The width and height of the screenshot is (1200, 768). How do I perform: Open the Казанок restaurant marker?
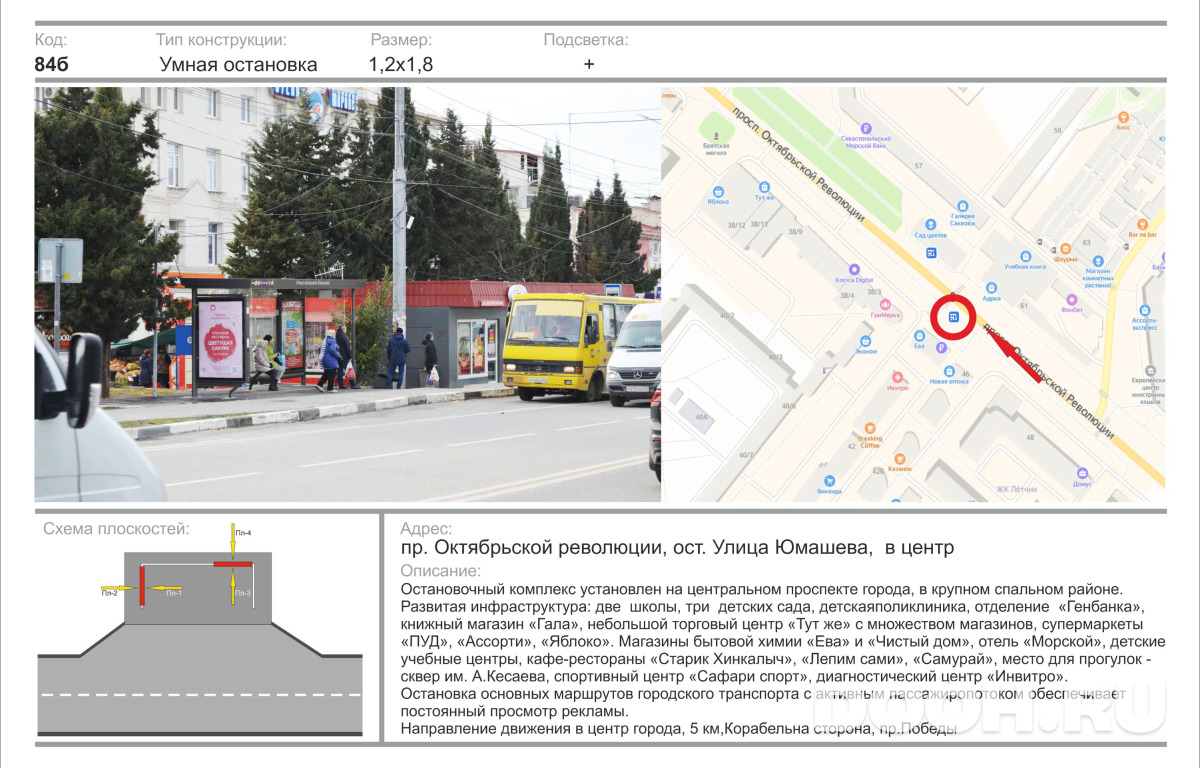899,457
